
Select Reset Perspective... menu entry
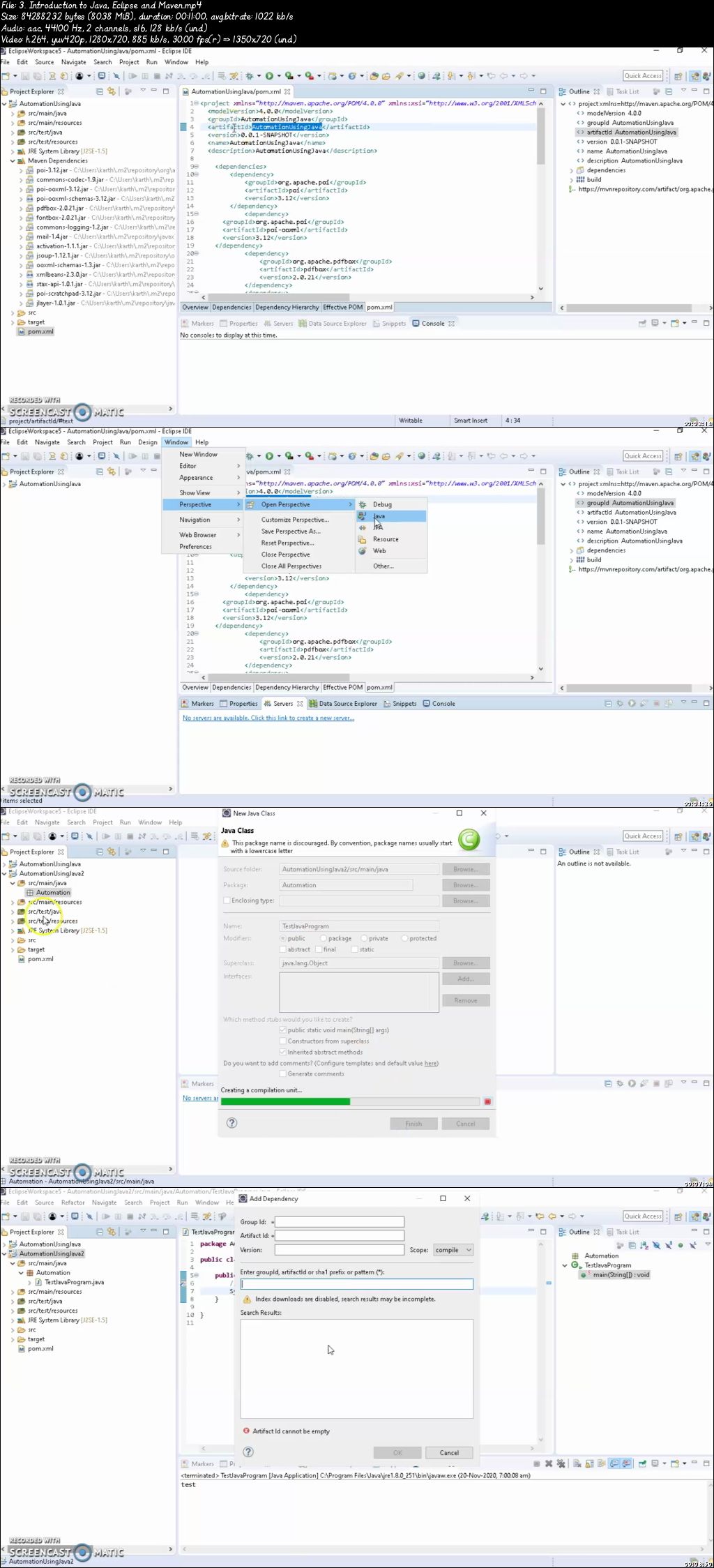(287, 543)
